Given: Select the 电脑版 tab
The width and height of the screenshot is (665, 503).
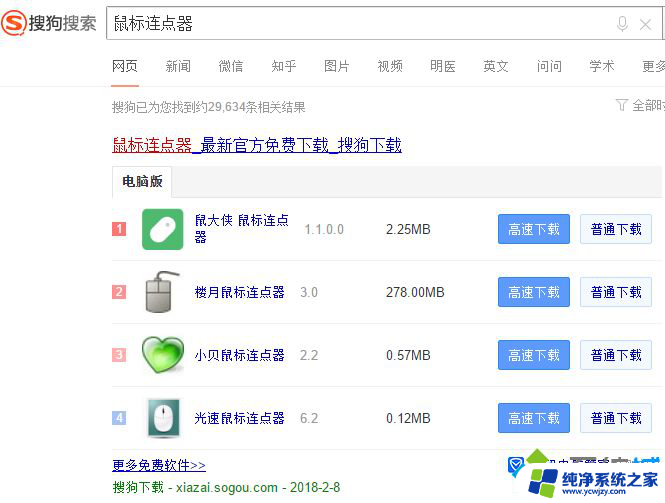Looking at the screenshot, I should [142, 182].
